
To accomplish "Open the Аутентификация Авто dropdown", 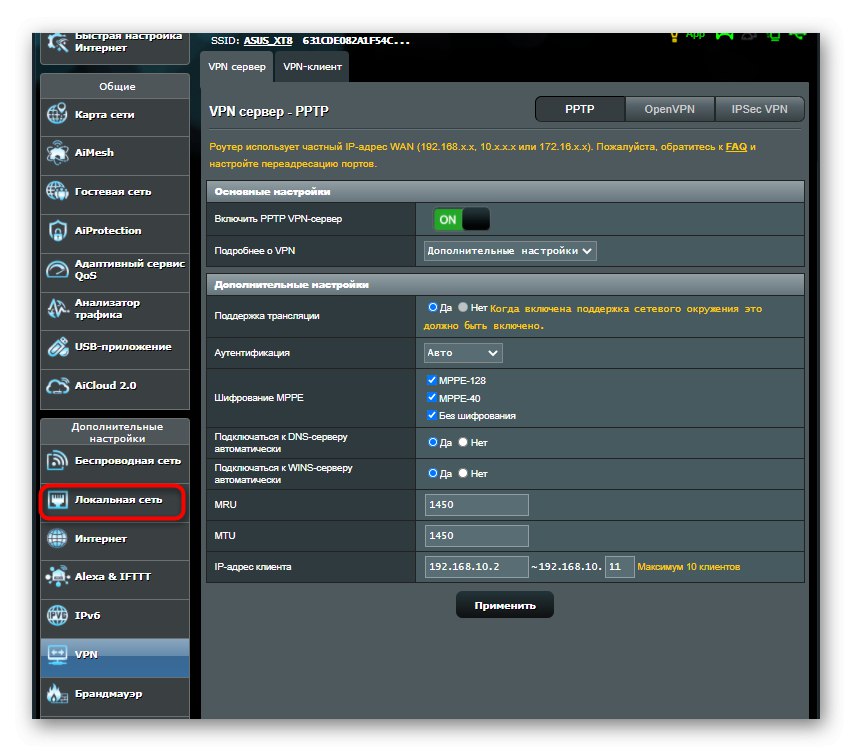I will click(x=463, y=353).
